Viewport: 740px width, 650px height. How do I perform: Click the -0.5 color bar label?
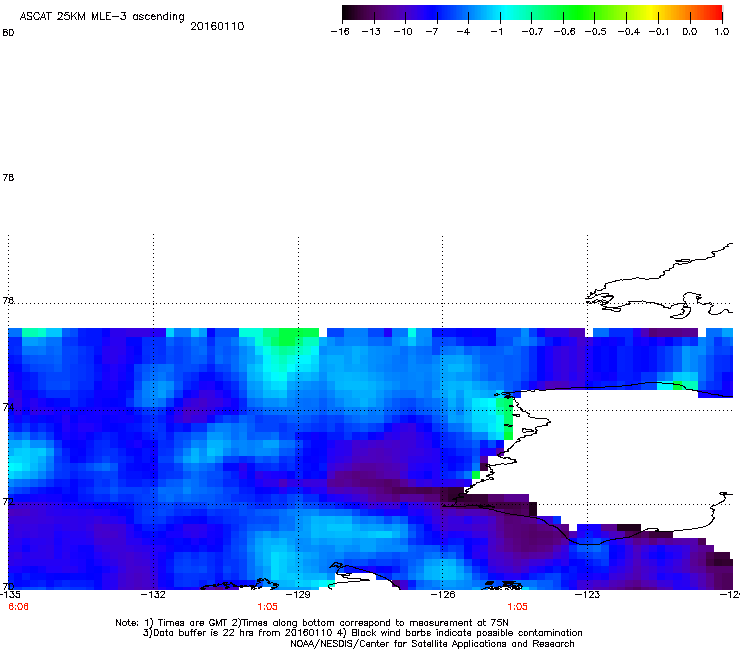(595, 32)
